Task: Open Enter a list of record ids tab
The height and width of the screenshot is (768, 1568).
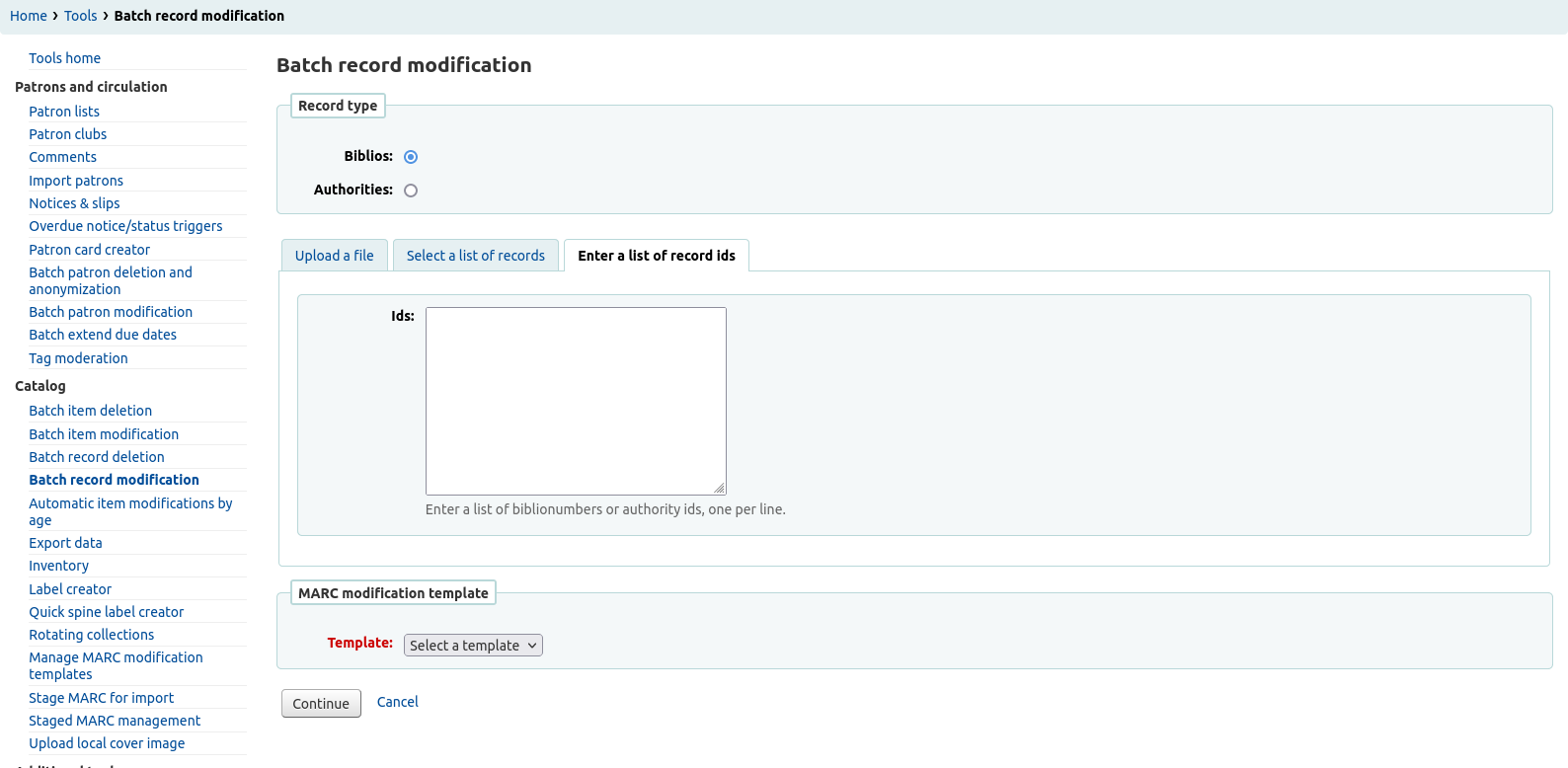Action: [656, 256]
